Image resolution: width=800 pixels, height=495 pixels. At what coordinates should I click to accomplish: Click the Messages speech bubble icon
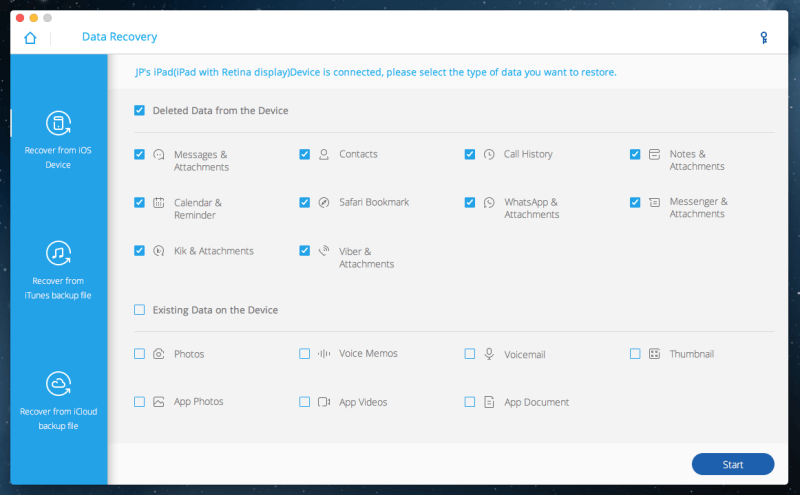point(159,155)
